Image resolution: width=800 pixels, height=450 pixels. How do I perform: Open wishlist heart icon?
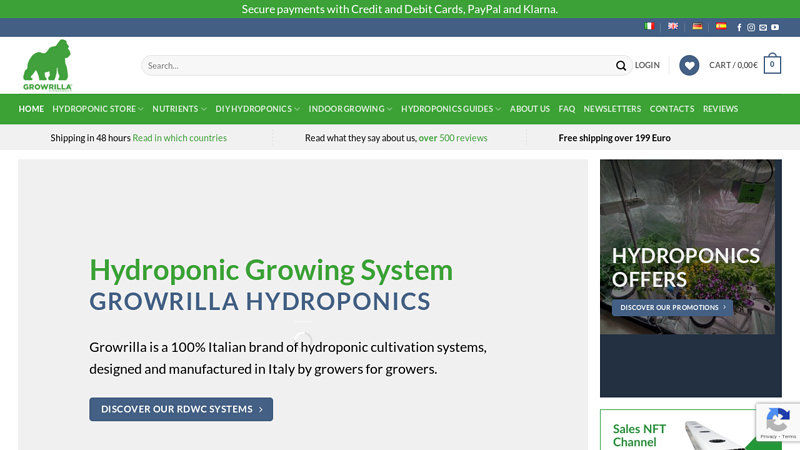689,65
